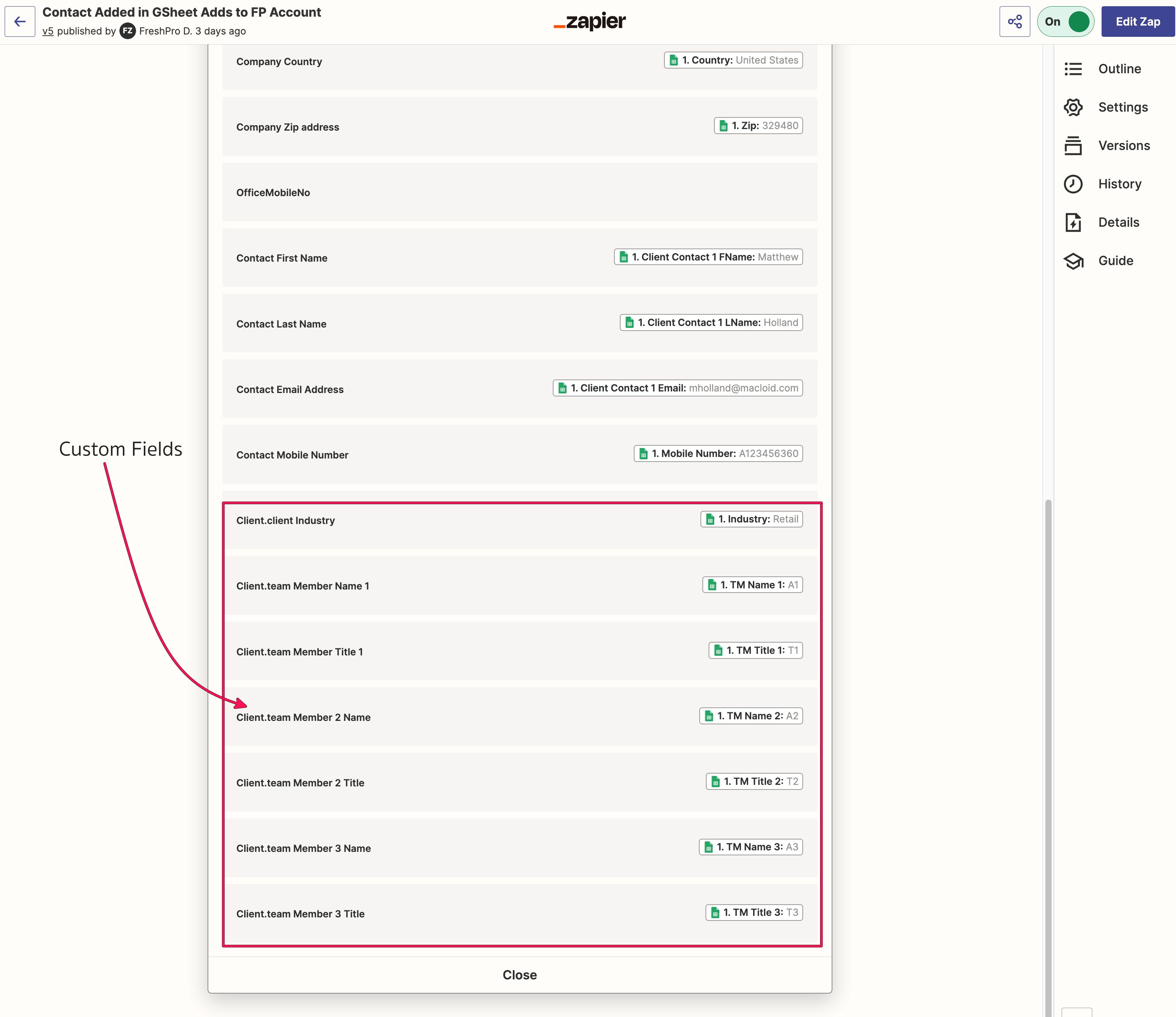Select the Details sidebar item
The height and width of the screenshot is (1017, 1176).
click(1118, 222)
